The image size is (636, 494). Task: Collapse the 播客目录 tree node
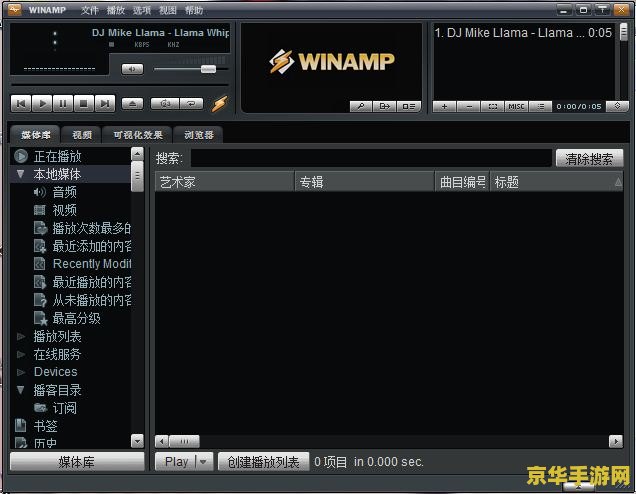[x=21, y=390]
